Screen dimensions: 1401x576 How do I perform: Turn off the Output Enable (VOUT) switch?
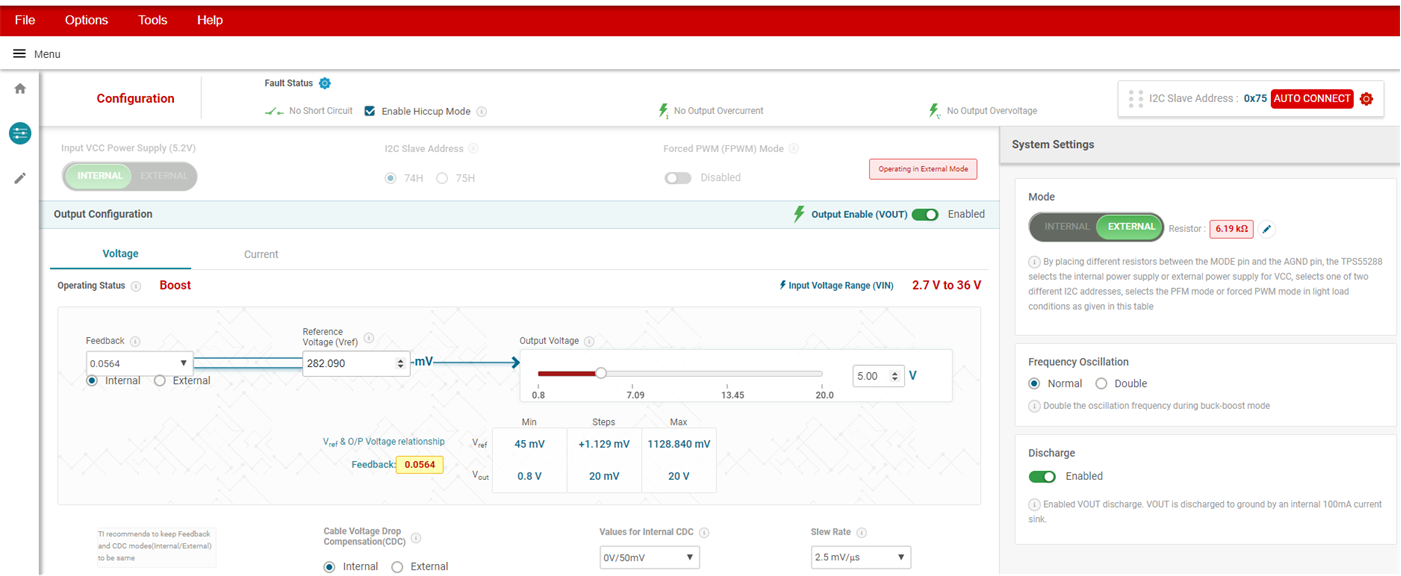coord(925,214)
